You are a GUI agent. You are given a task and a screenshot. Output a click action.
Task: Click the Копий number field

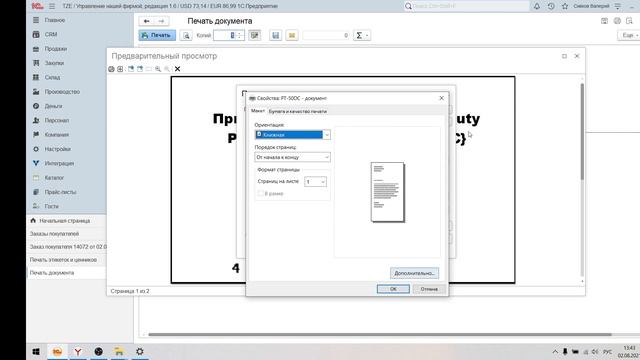coord(229,36)
